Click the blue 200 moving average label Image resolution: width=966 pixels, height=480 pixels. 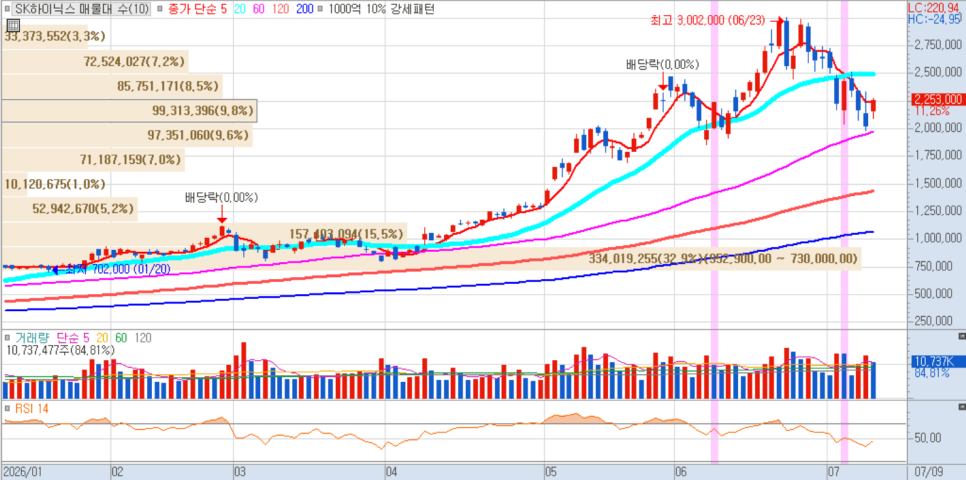click(304, 10)
